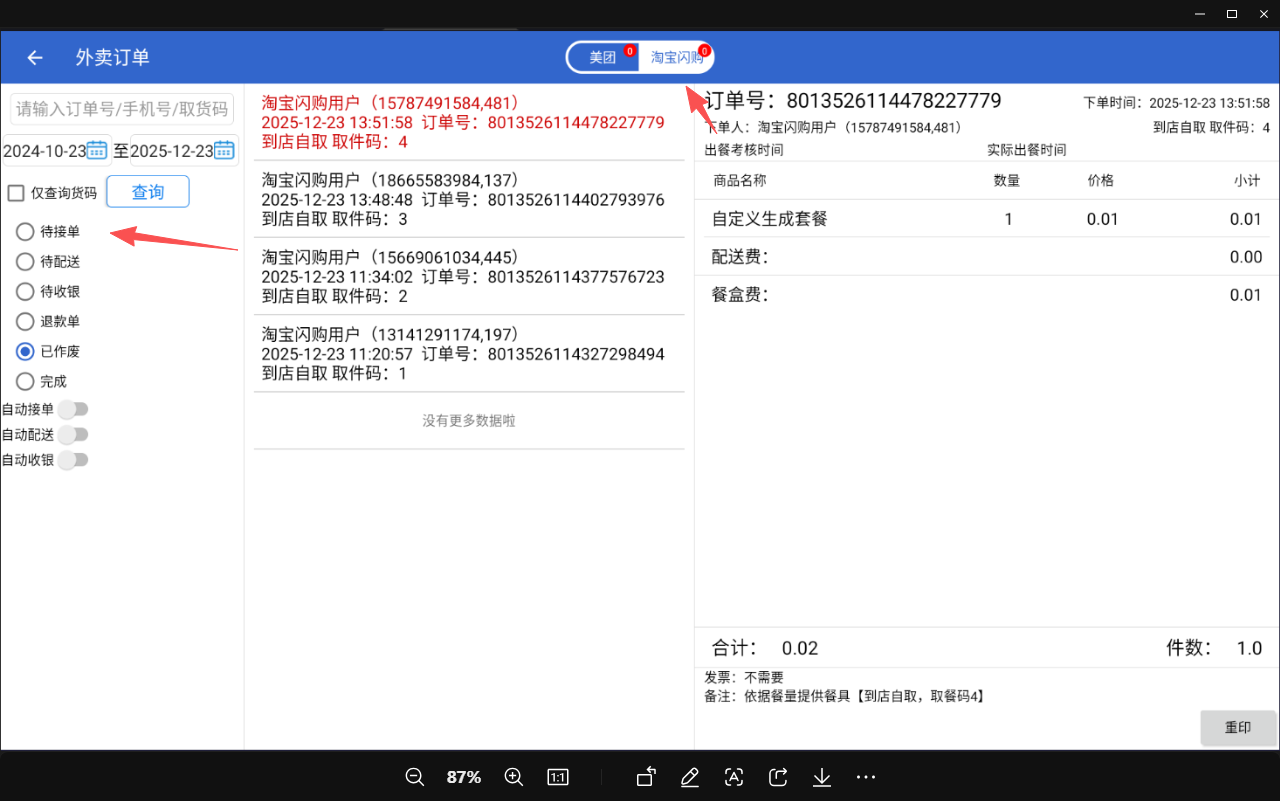Open the more options ellipsis menu

coord(866,777)
